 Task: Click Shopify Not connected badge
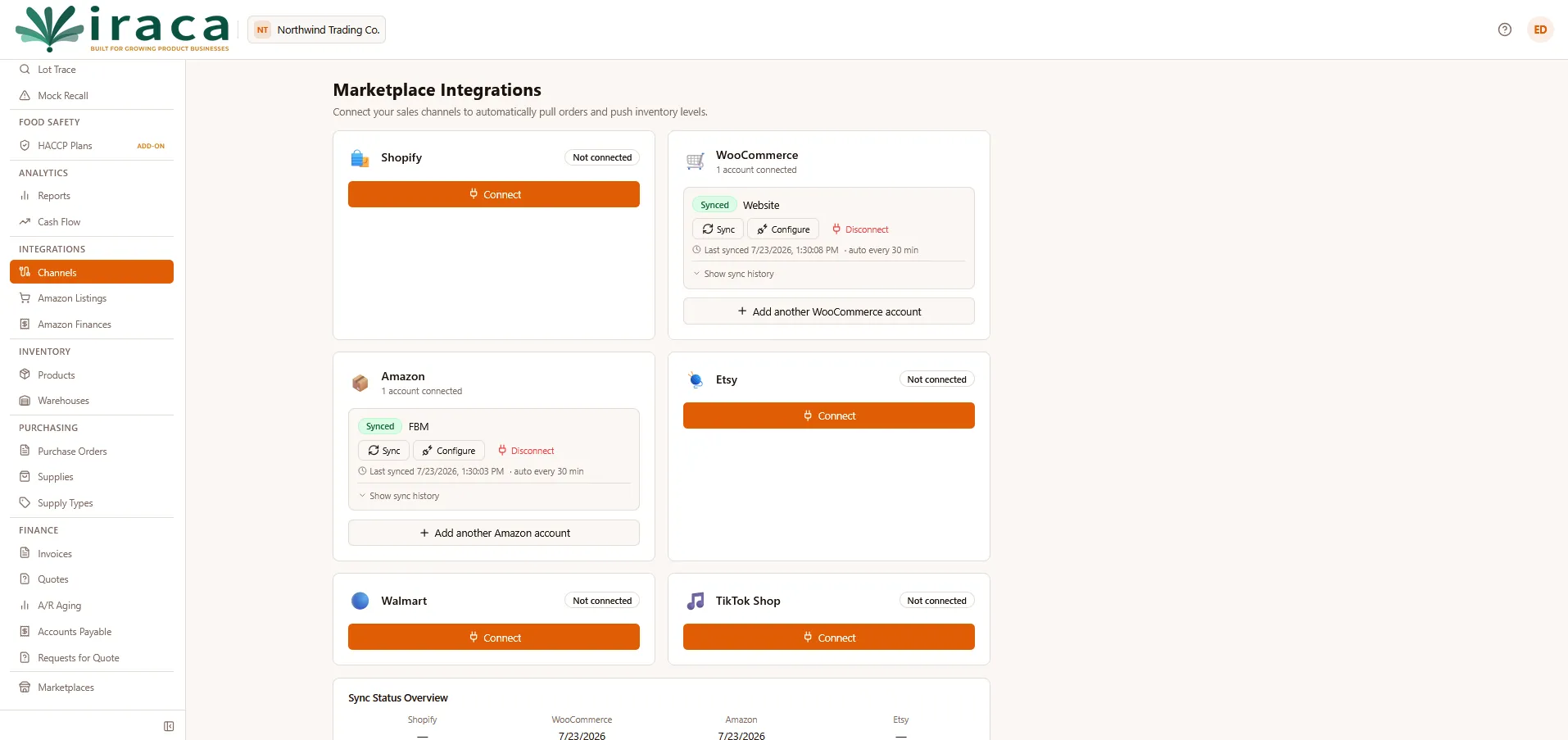click(x=602, y=157)
